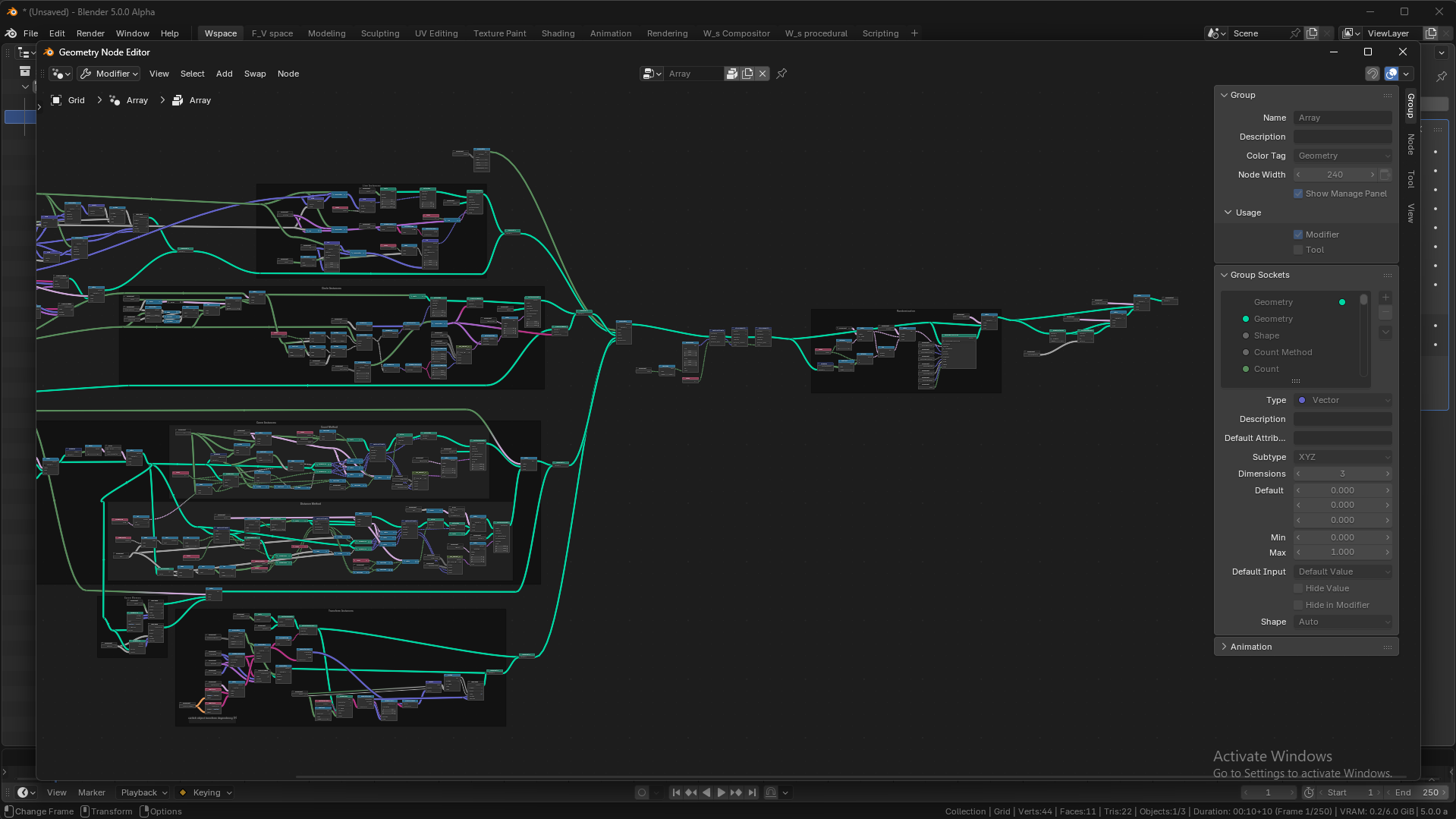Click the Dimensions value field showing 3

(1343, 474)
